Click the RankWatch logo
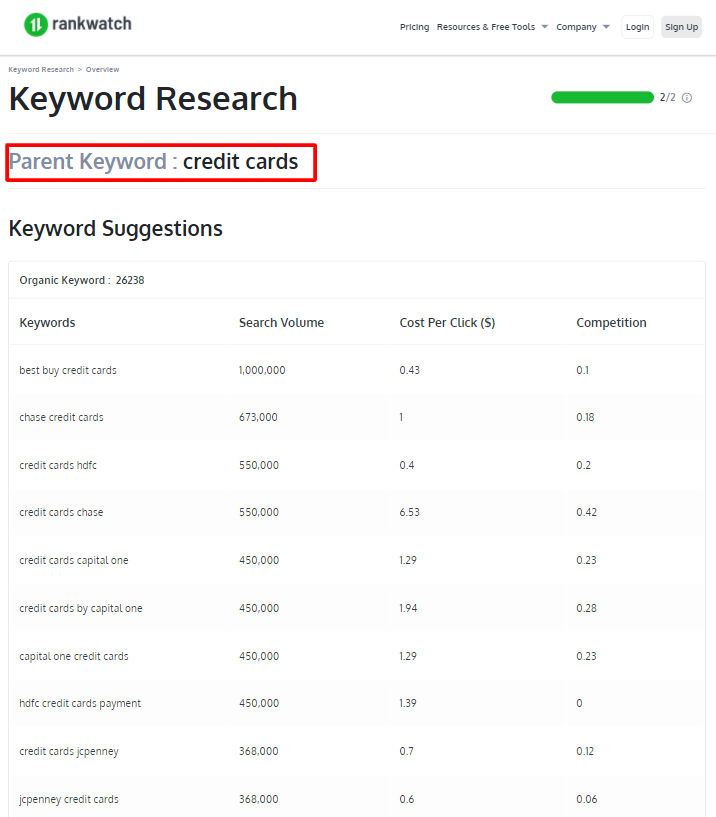 coord(78,24)
